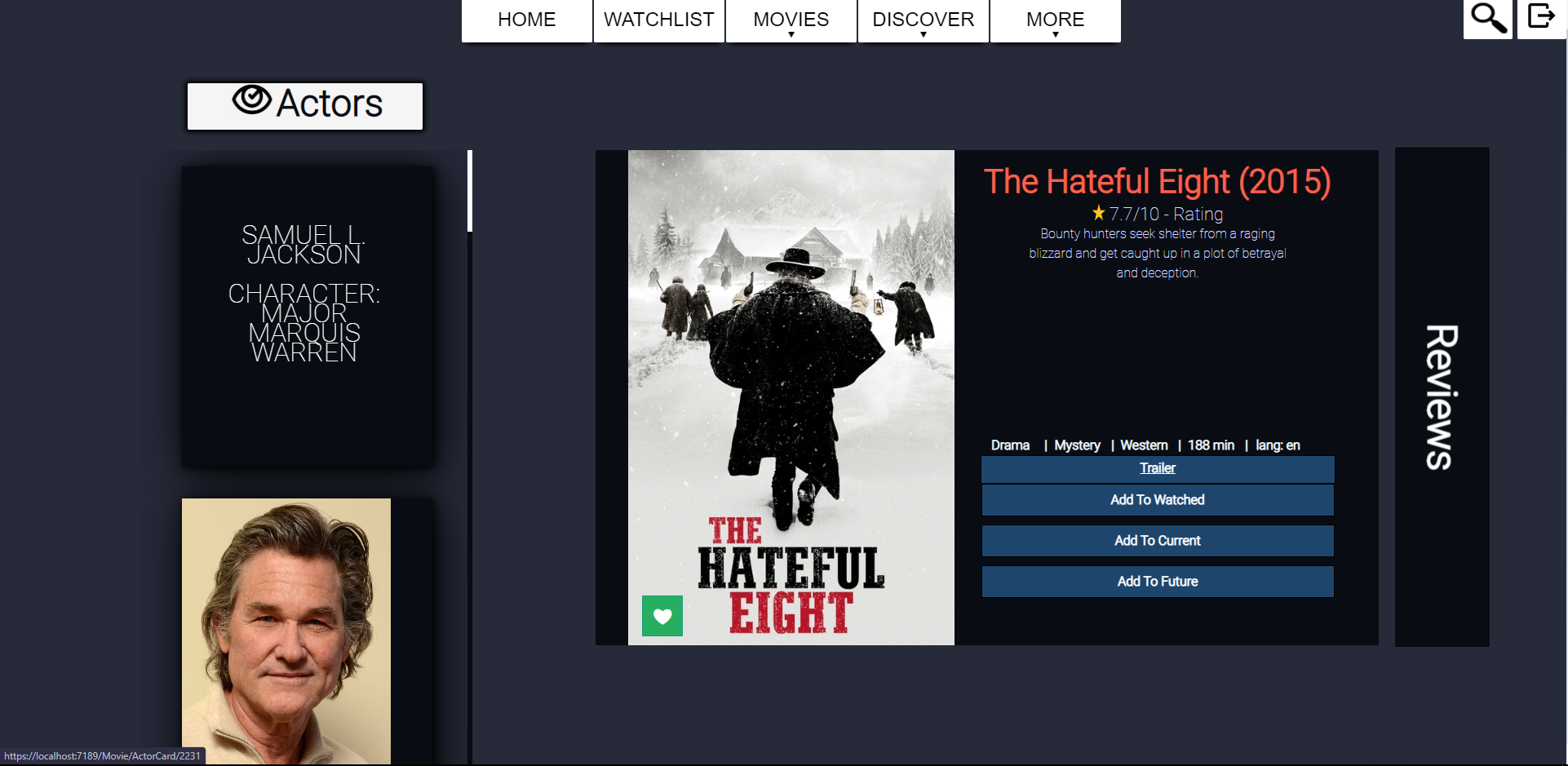The height and width of the screenshot is (766, 1568).
Task: Click Add To Future button
Action: pyautogui.click(x=1158, y=582)
